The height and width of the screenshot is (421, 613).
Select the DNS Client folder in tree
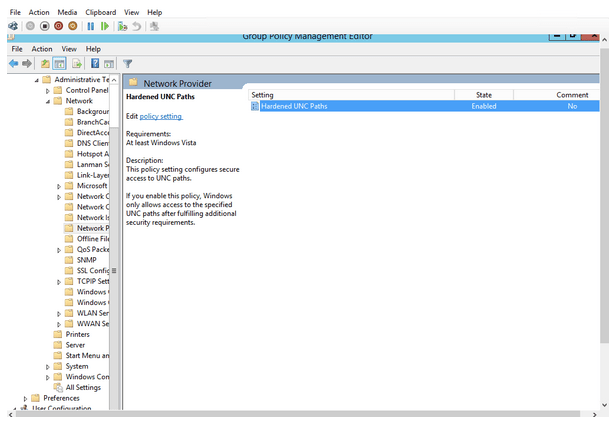point(87,143)
